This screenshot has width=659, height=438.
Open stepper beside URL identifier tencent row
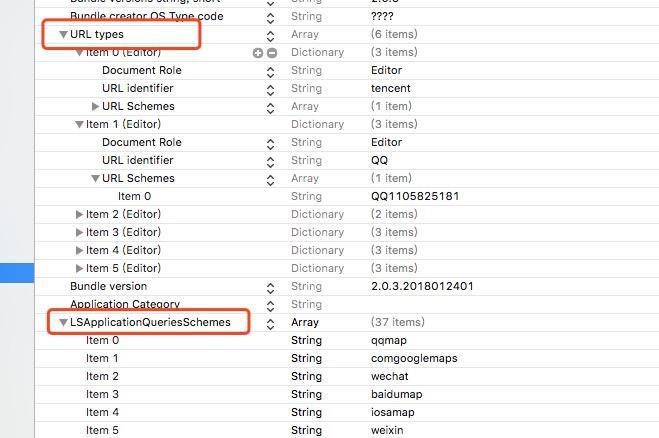tap(270, 90)
